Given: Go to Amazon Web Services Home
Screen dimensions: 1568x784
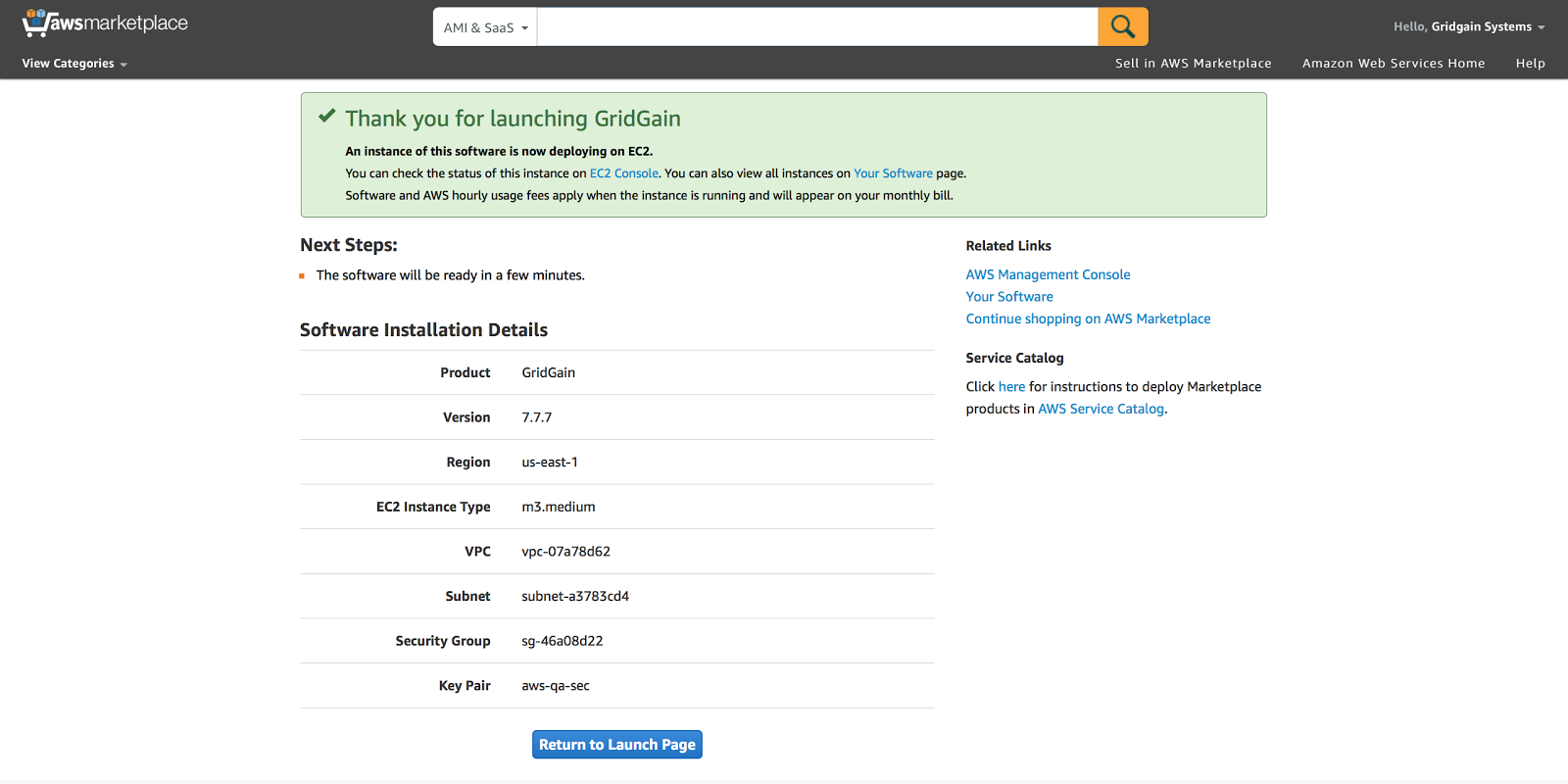Looking at the screenshot, I should 1393,64.
